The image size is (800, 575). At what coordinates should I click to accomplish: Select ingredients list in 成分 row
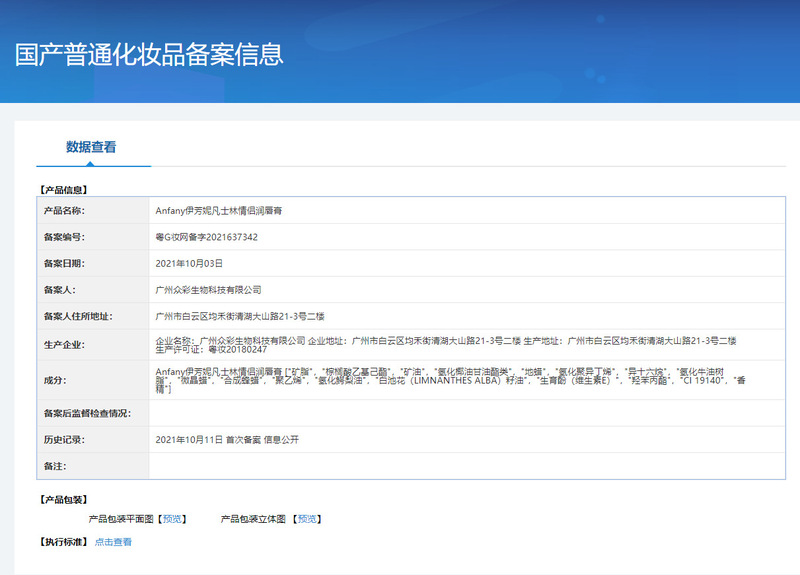point(451,380)
